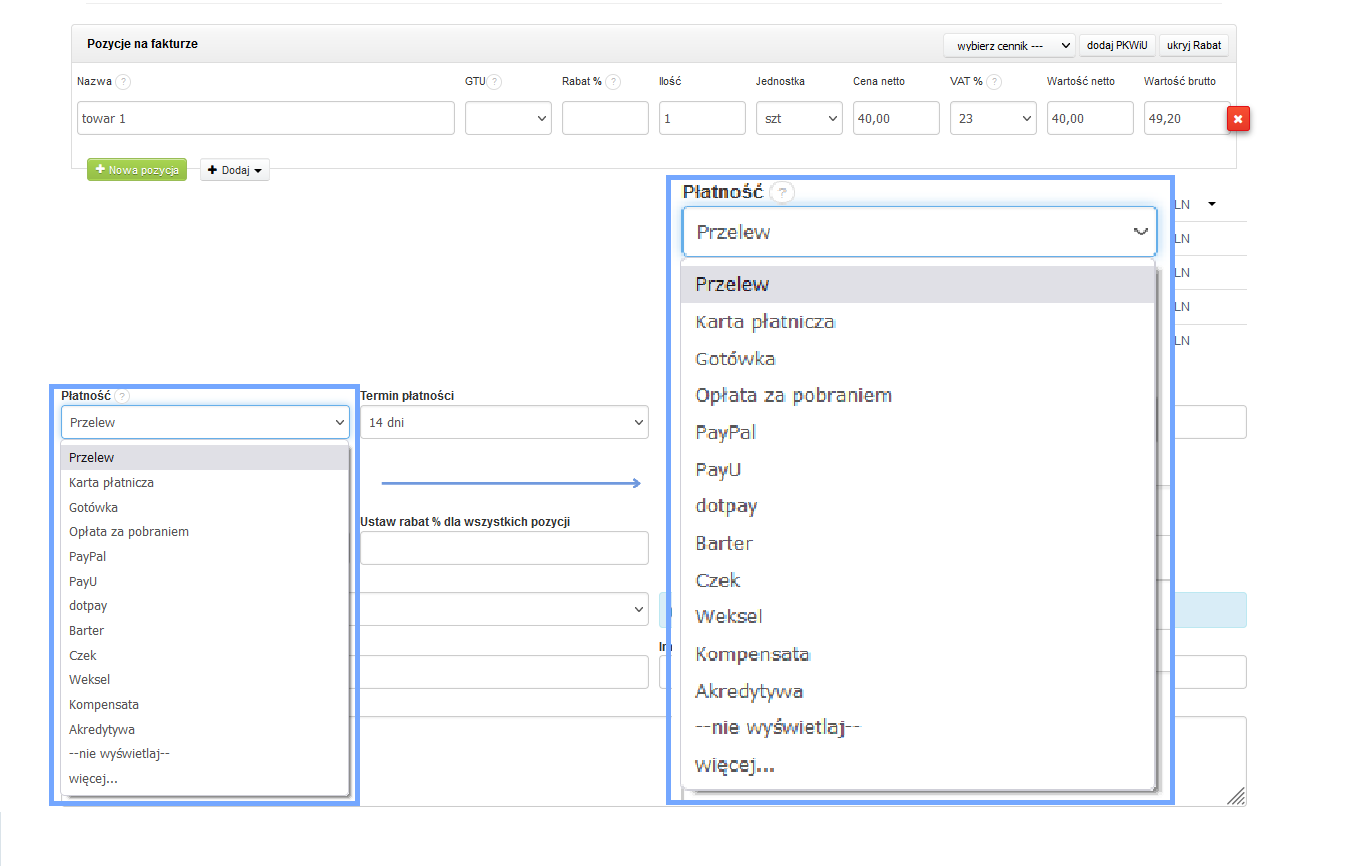This screenshot has height=866, width=1370.
Task: Click the small unmagnified Płatność combo box showing Przelew
Action: 205,422
